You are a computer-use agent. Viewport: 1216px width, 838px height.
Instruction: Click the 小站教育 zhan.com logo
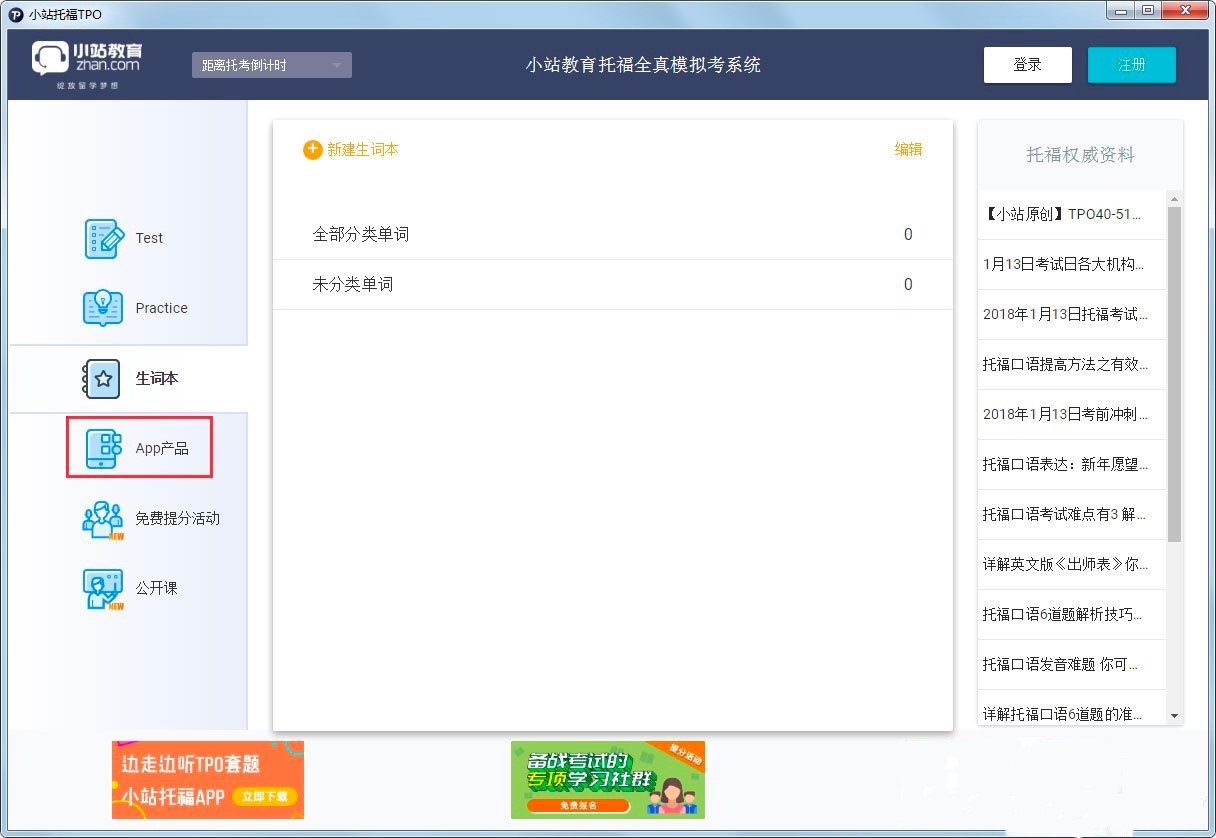click(88, 65)
